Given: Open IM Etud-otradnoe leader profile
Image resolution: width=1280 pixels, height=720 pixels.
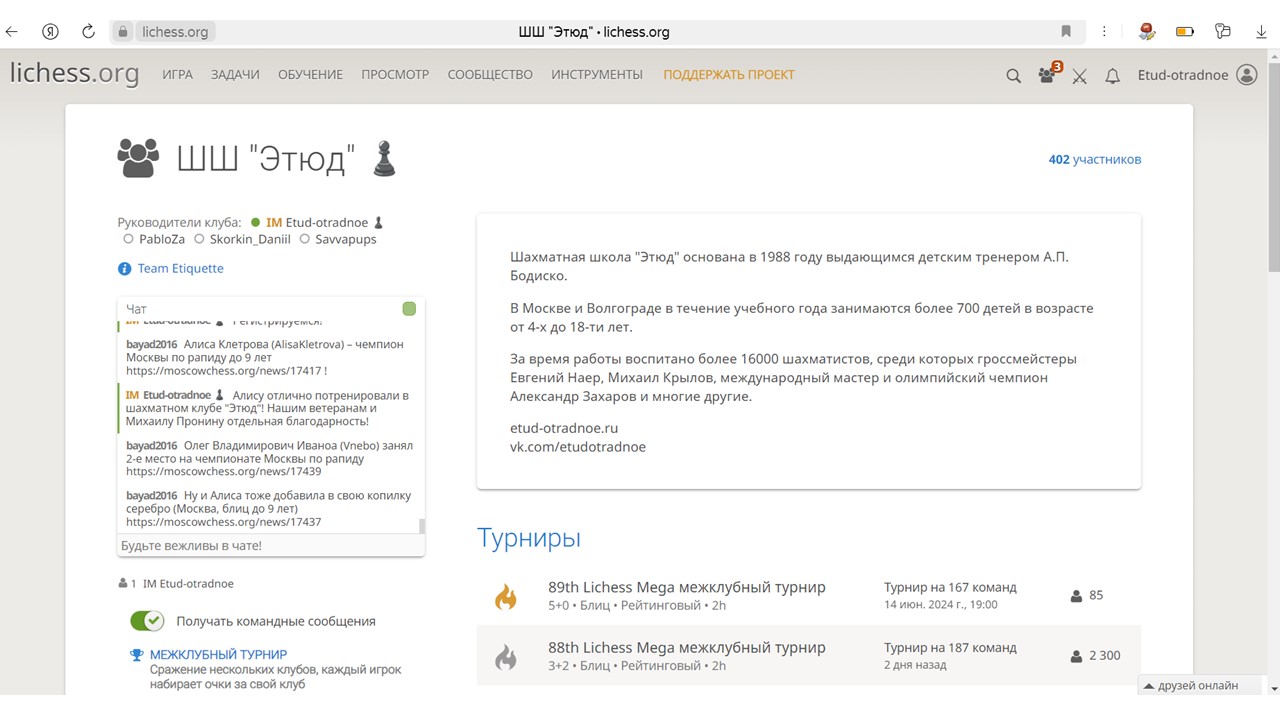Looking at the screenshot, I should [x=317, y=223].
